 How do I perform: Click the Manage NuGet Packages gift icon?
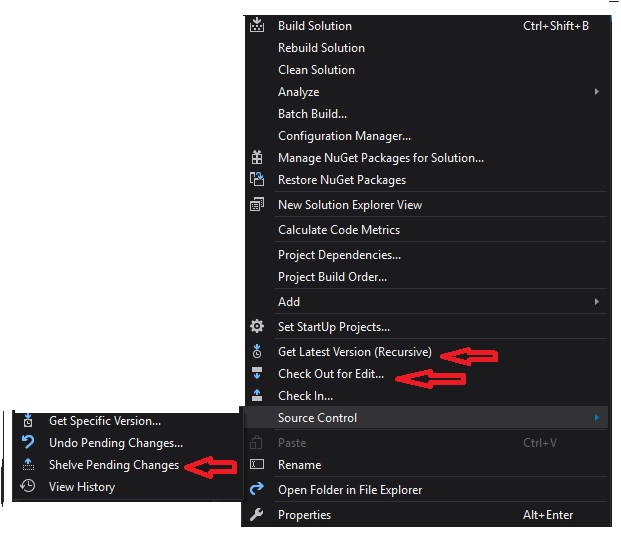tap(257, 157)
